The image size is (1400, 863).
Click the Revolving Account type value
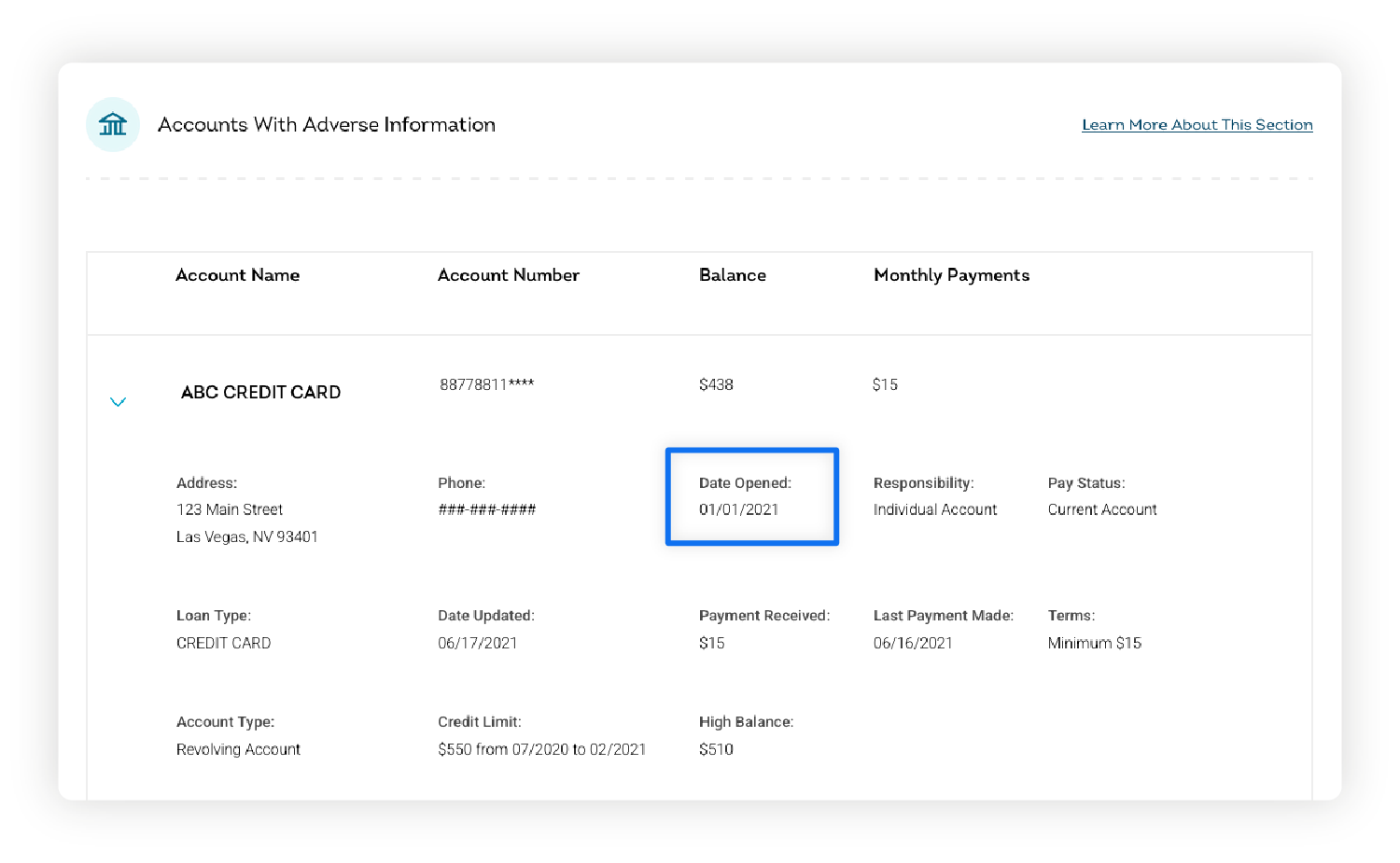coord(238,749)
